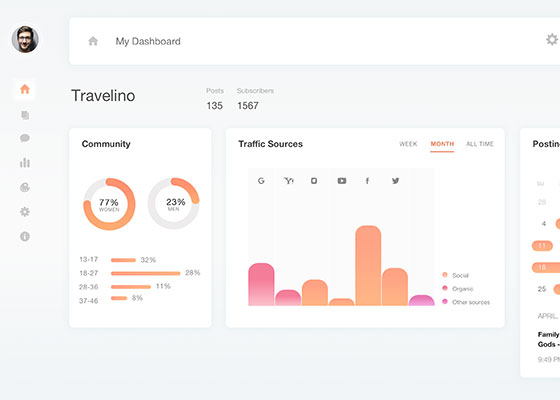The image size is (560, 400).
Task: Open the bar chart statistics icon
Action: click(x=25, y=162)
